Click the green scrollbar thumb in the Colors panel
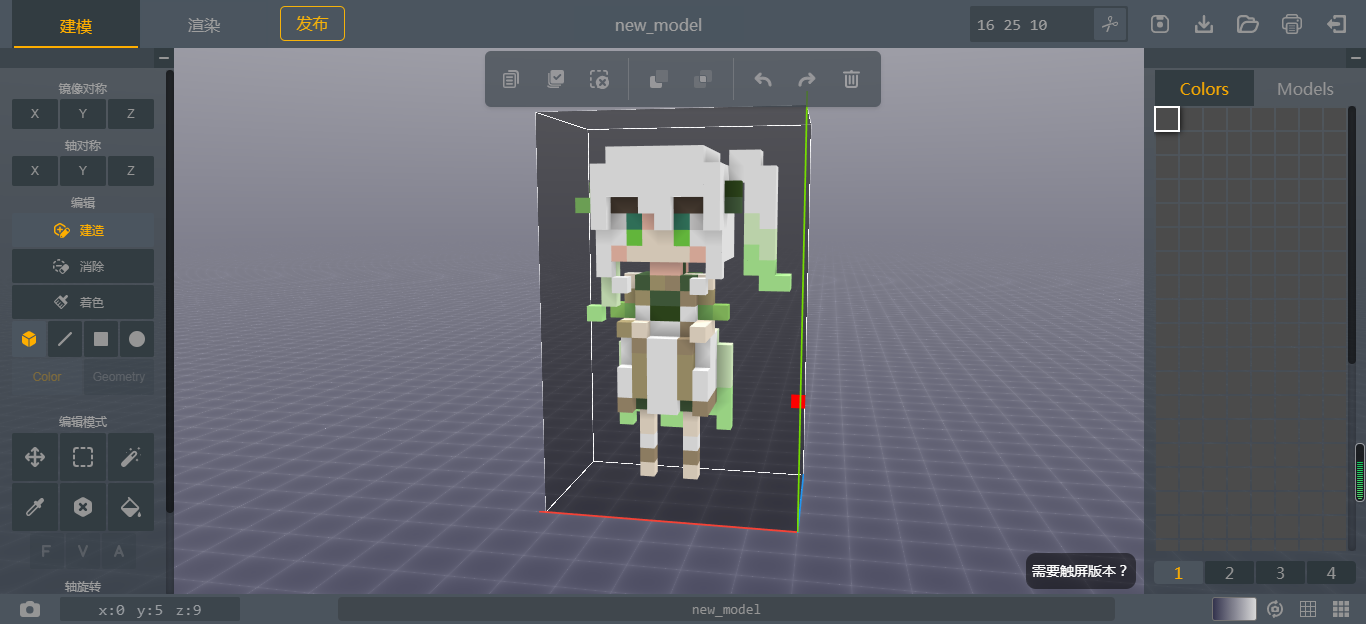This screenshot has height=624, width=1366. point(1360,473)
